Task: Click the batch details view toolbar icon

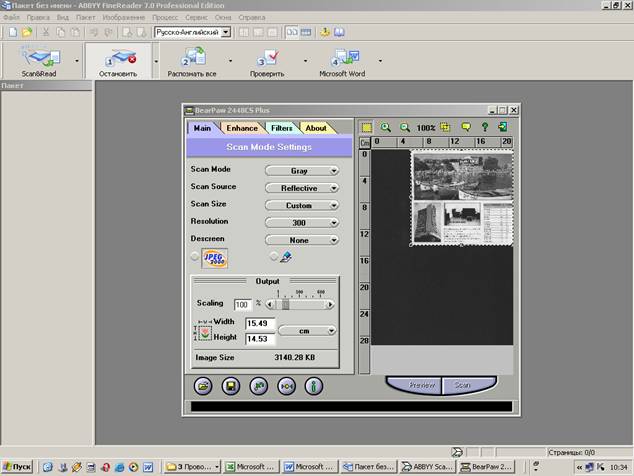Action: (x=306, y=32)
